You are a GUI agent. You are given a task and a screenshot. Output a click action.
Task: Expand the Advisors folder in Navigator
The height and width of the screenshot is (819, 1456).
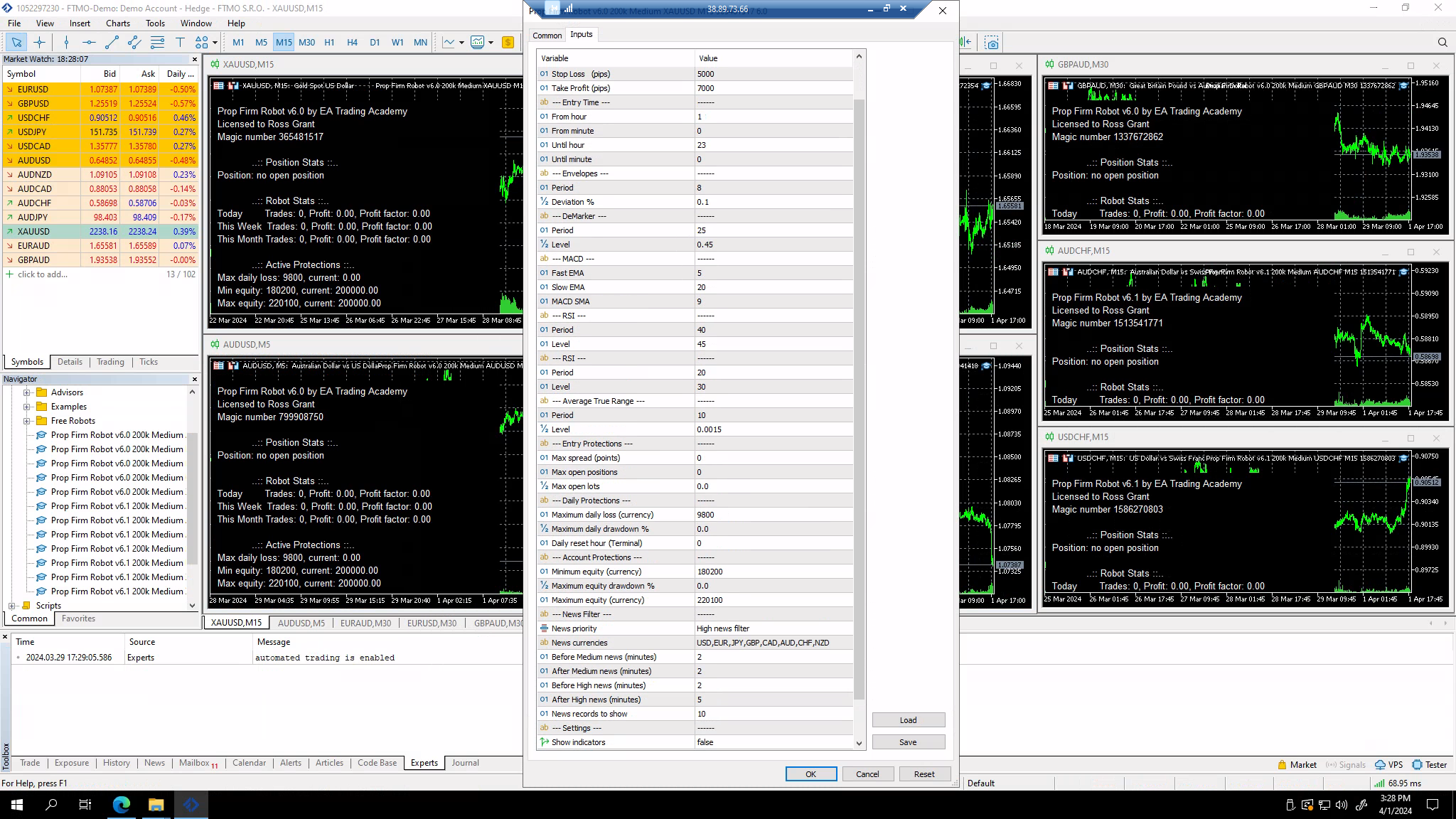point(26,392)
